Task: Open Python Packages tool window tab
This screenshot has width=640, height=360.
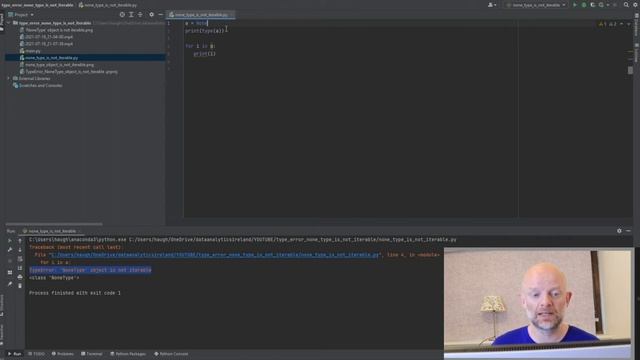Action: coord(128,353)
